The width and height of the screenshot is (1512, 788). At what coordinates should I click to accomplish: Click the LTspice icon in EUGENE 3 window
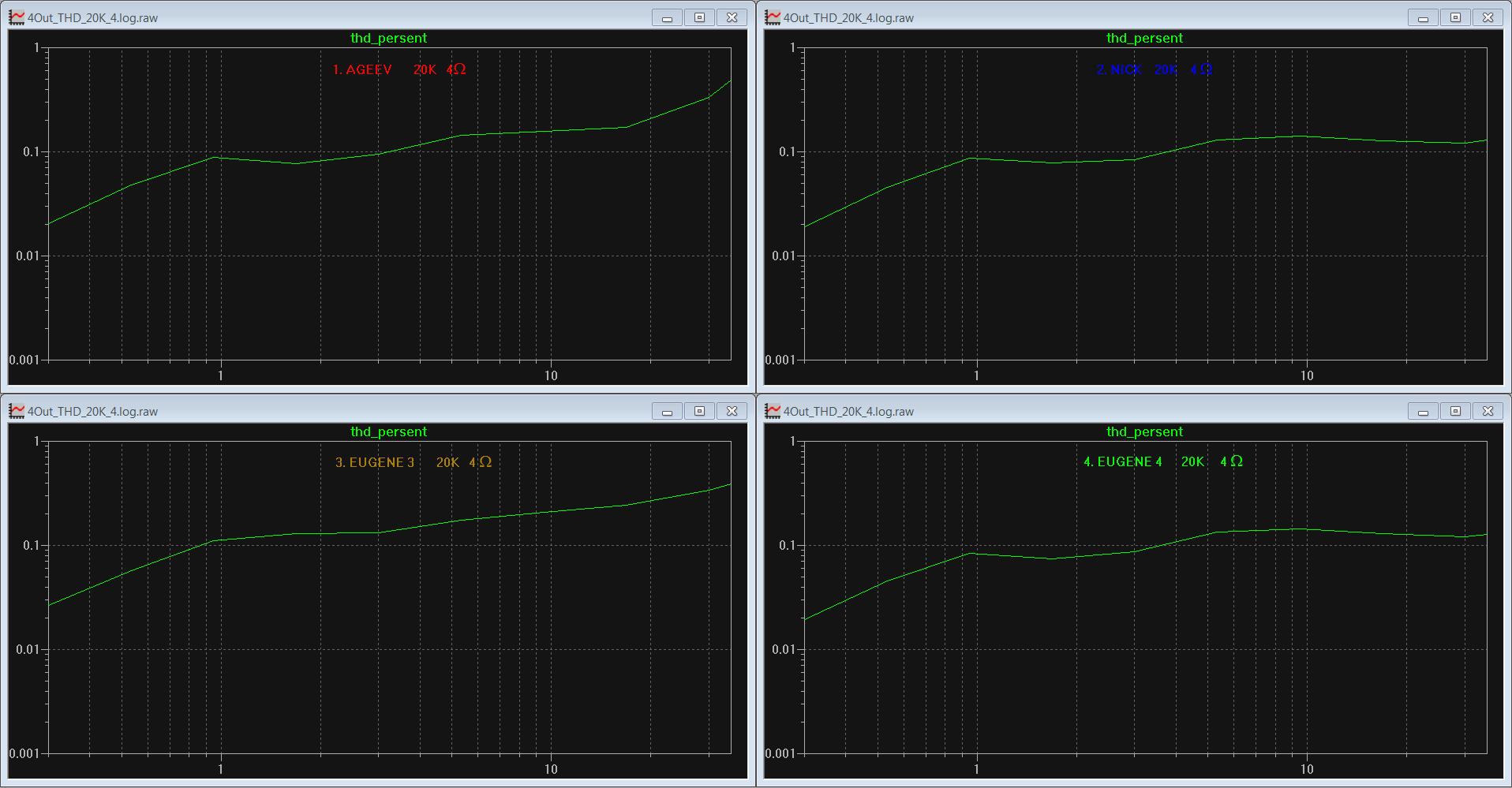(17, 411)
